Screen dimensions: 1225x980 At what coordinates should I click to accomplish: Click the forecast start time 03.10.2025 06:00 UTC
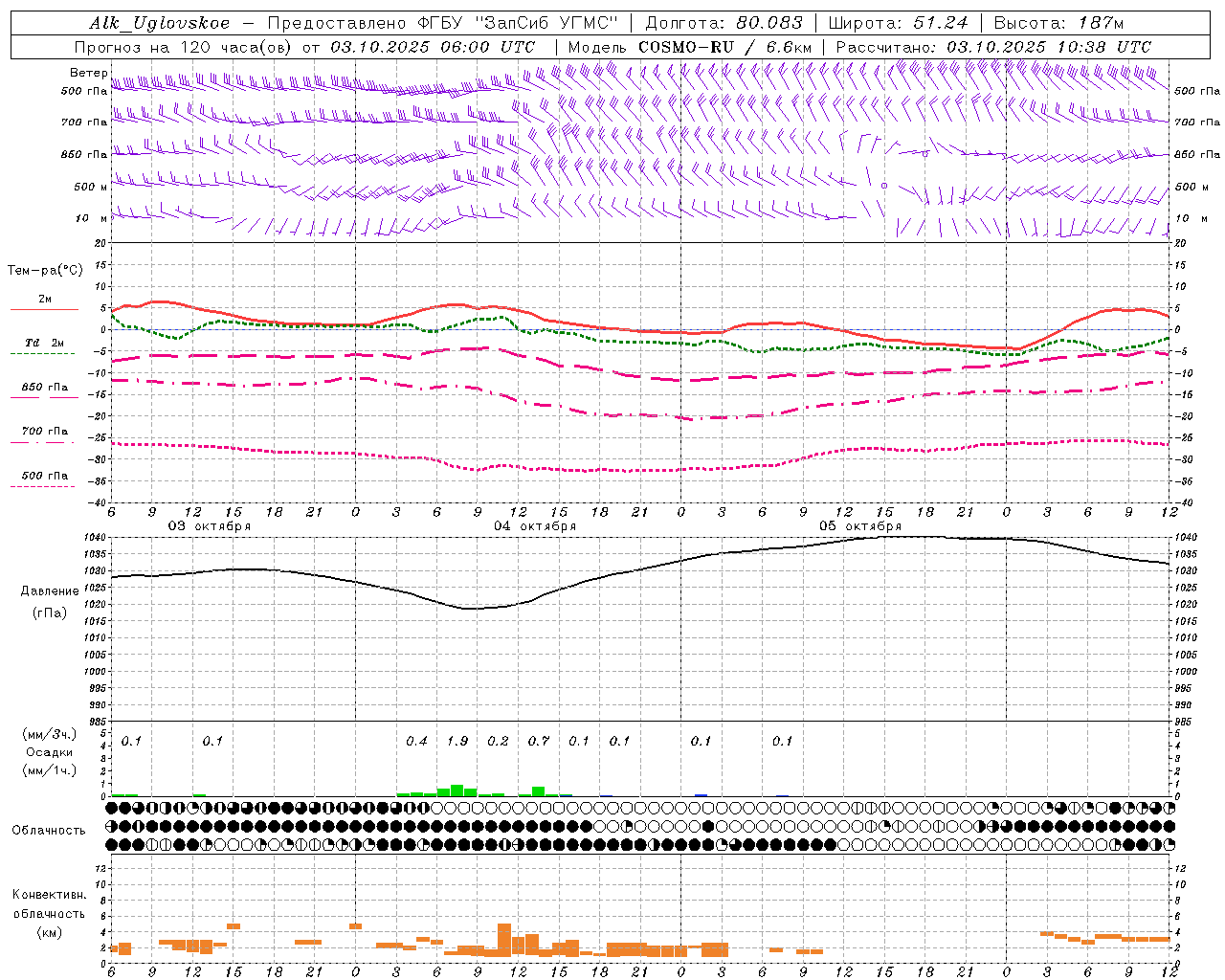point(433,47)
